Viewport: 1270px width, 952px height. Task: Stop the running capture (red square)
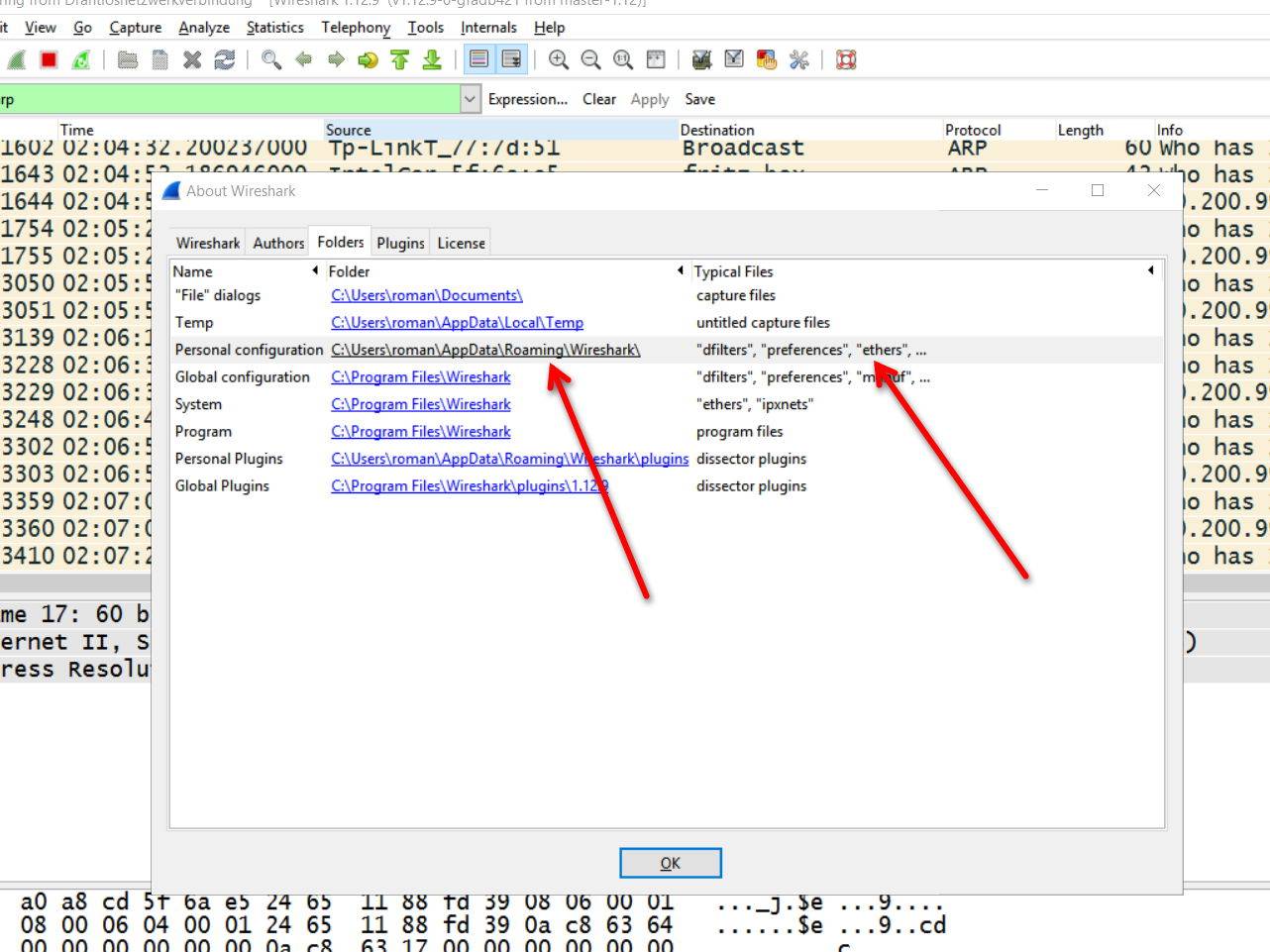click(49, 60)
